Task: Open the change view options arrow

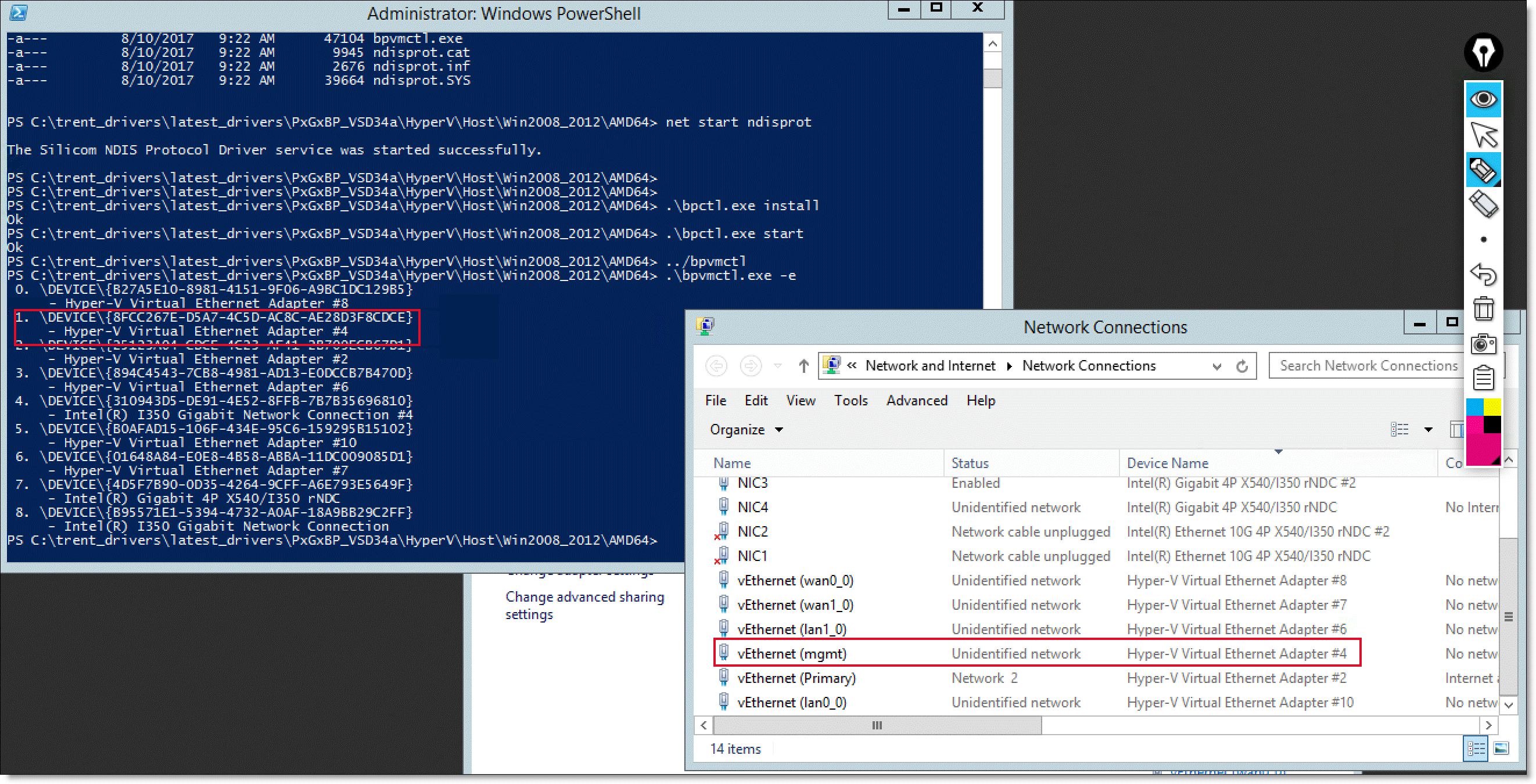Action: [x=1428, y=430]
